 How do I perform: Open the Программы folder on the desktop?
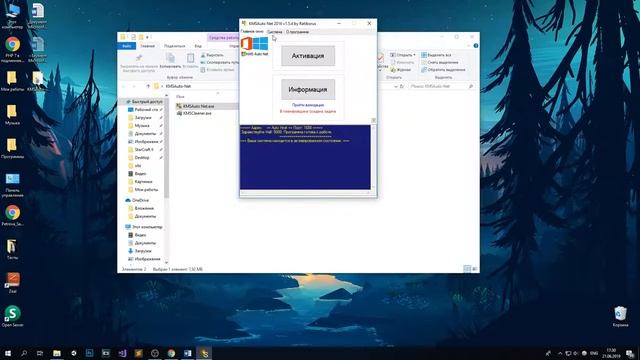tap(12, 148)
